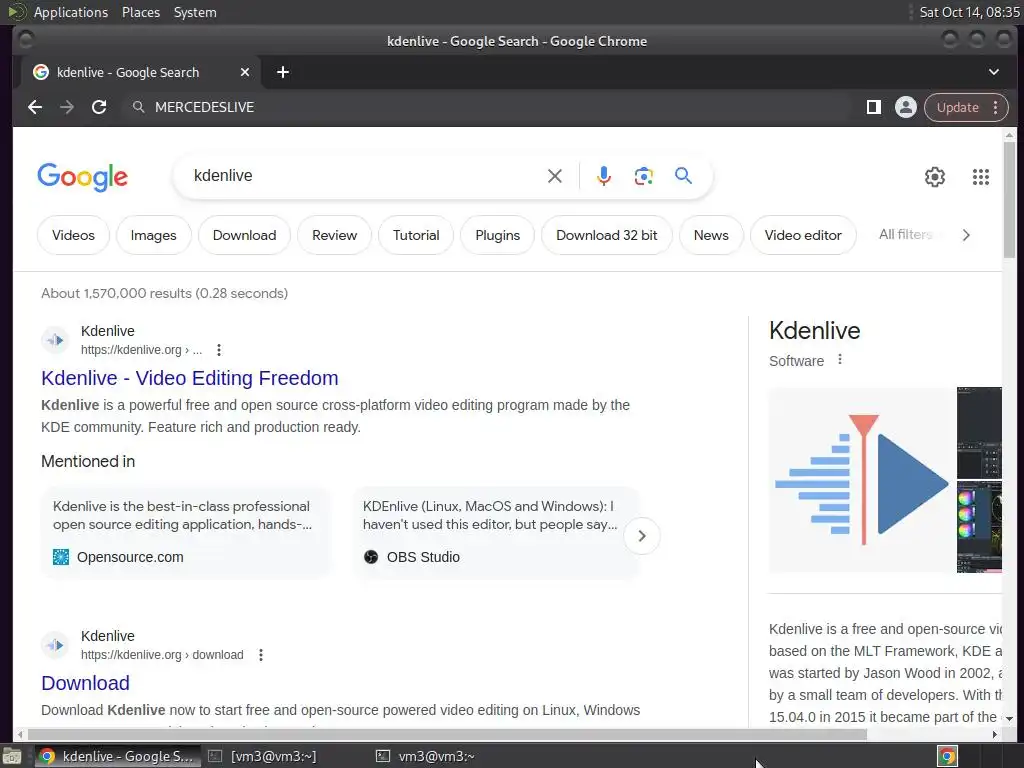Open the All filters dropdown
The height and width of the screenshot is (768, 1024).
pos(906,234)
